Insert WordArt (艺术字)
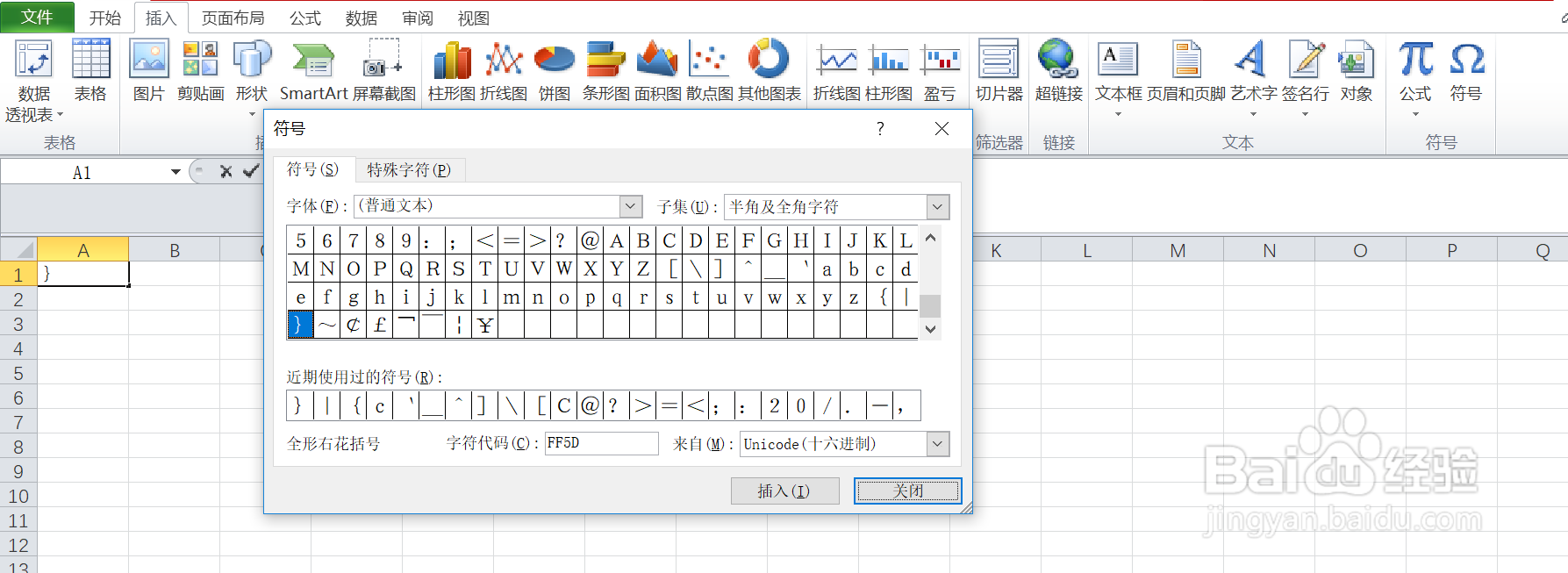1568x573 pixels. tap(1254, 77)
